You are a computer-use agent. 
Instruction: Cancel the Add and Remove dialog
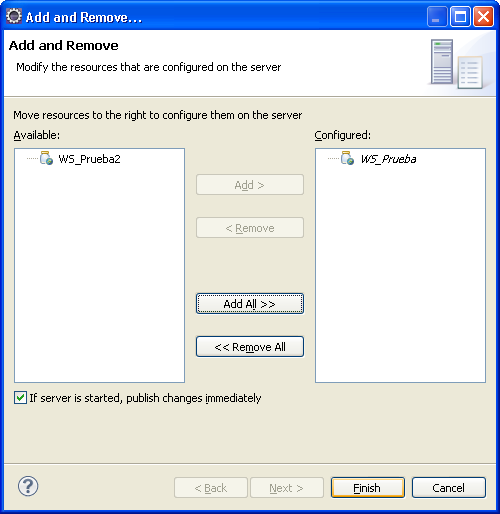point(449,488)
